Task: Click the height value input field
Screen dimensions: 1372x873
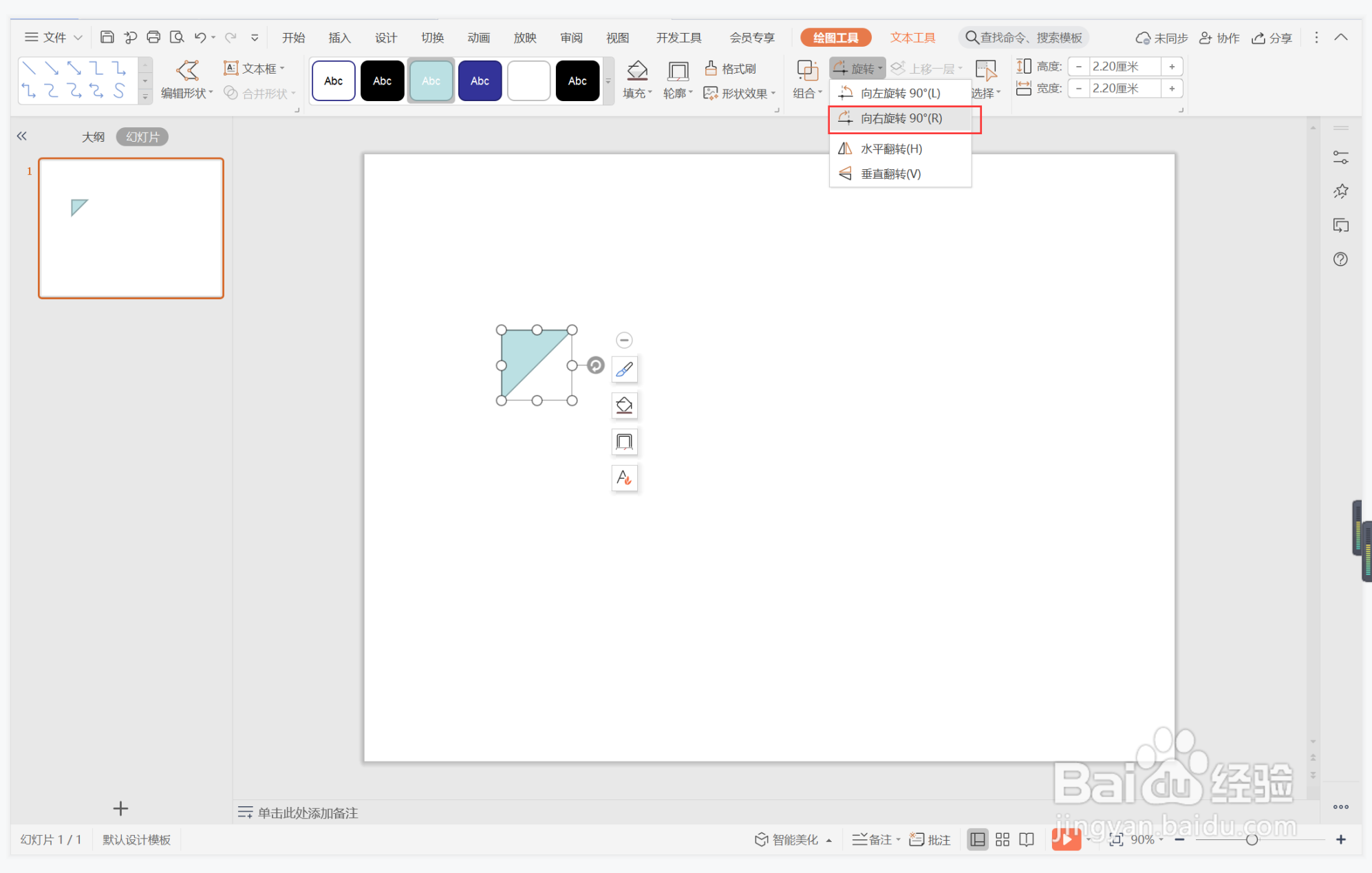Action: click(x=1124, y=67)
